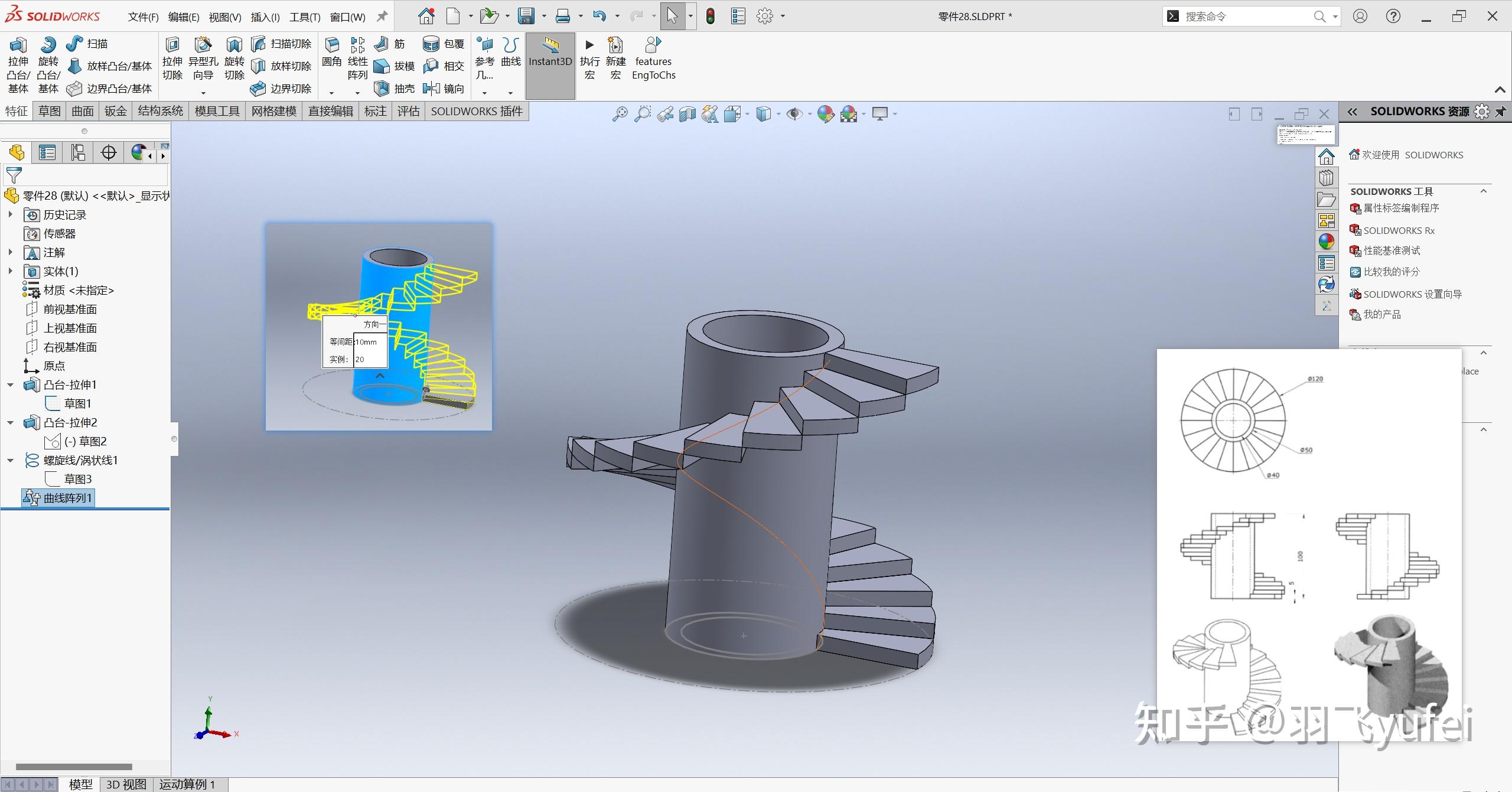
Task: Switch to the 草图 ribbon tab
Action: (48, 111)
